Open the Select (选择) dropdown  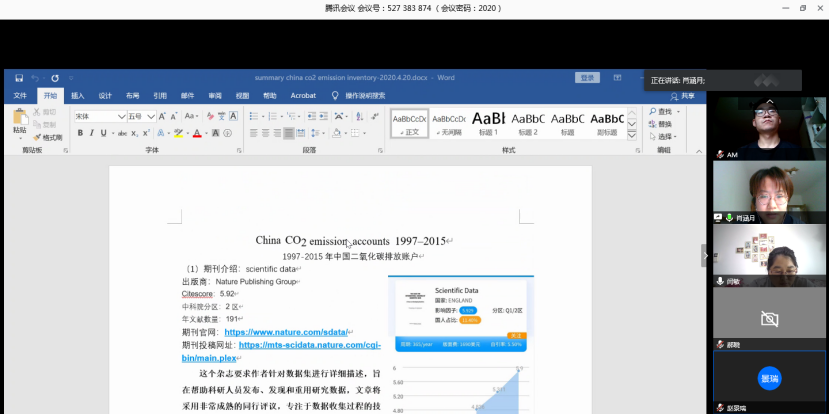[x=664, y=137]
